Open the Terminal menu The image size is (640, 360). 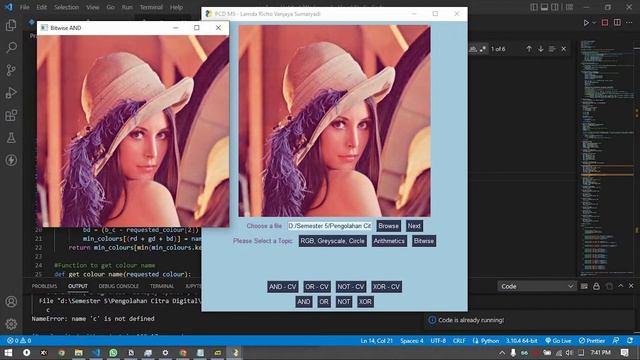[151, 7]
